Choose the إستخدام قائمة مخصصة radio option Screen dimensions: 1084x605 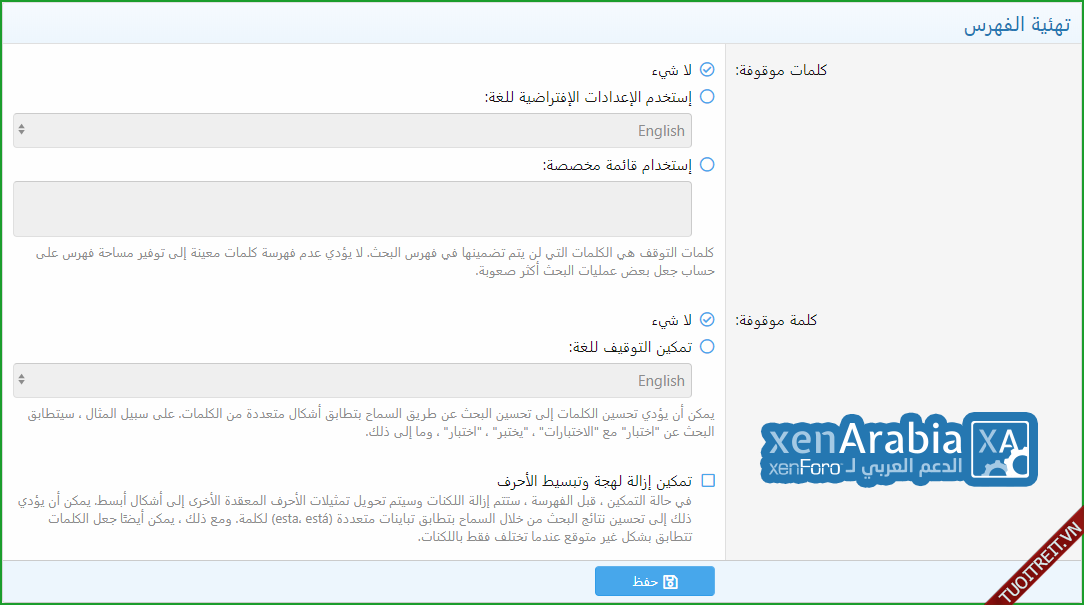[707, 165]
